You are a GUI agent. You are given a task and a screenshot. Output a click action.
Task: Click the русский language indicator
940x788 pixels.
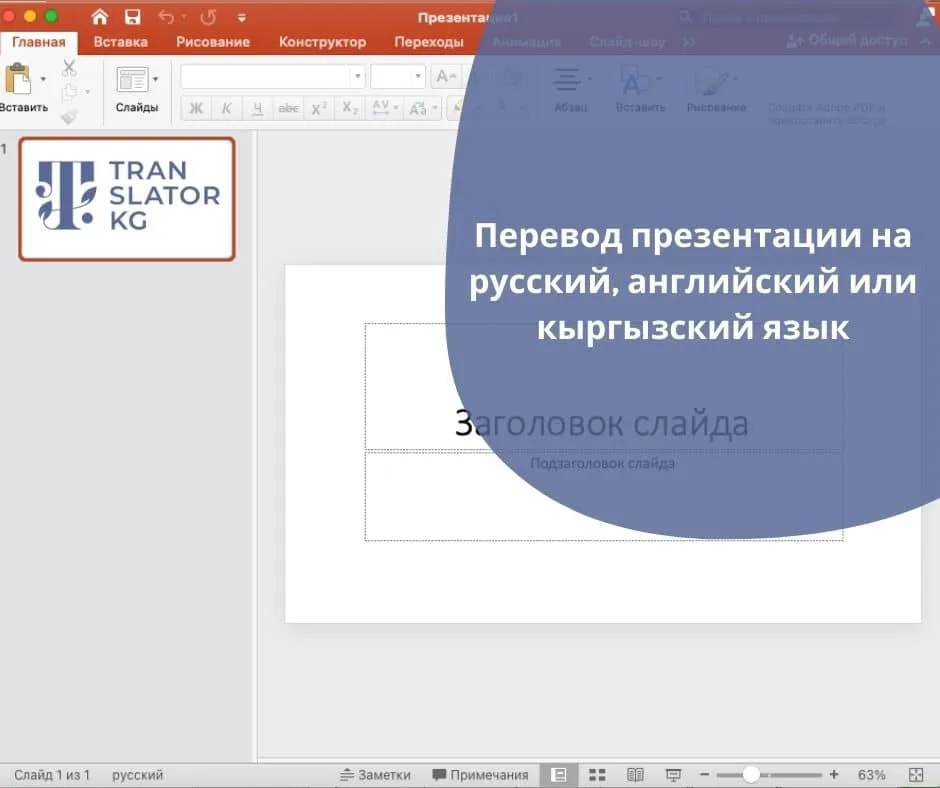click(137, 775)
